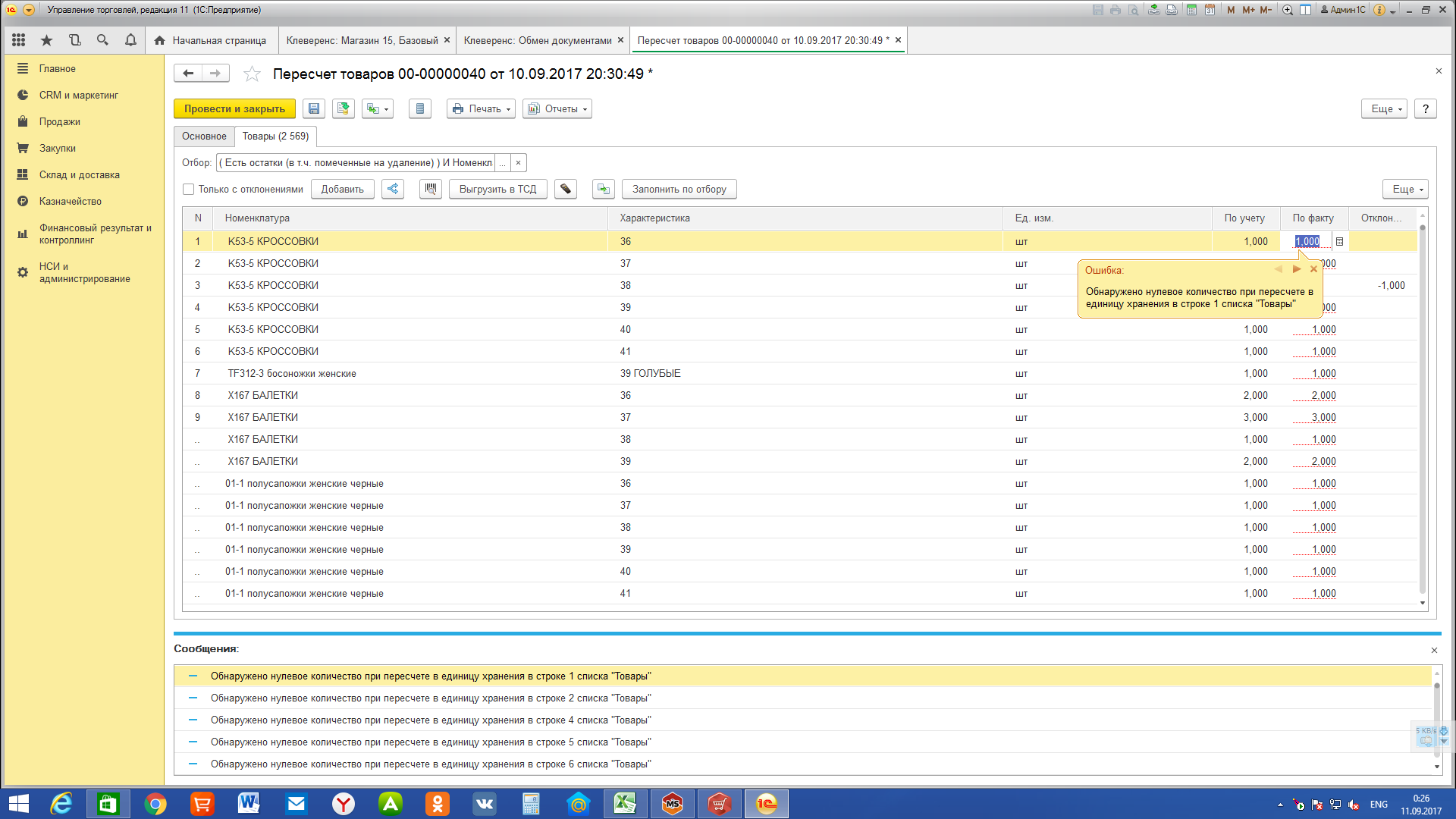Launch Google Chrome from taskbar

tap(155, 804)
